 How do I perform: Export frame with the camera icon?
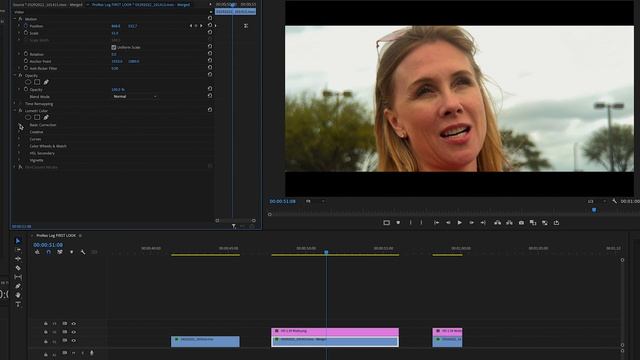coord(521,223)
